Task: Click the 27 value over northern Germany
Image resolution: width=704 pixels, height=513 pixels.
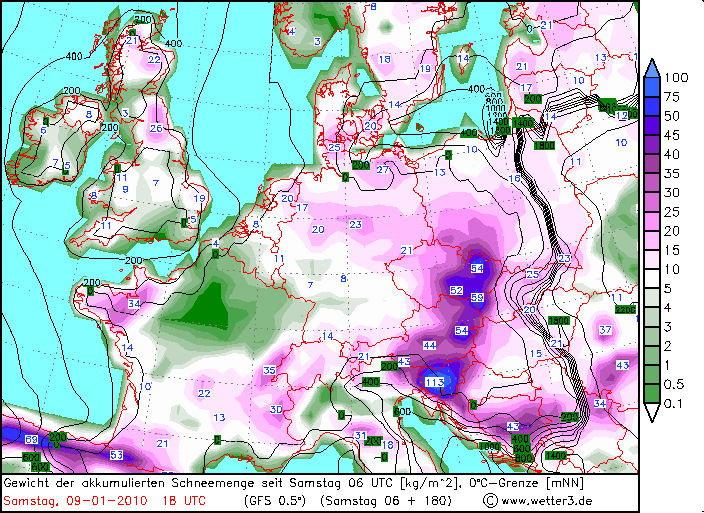Action: 383,170
